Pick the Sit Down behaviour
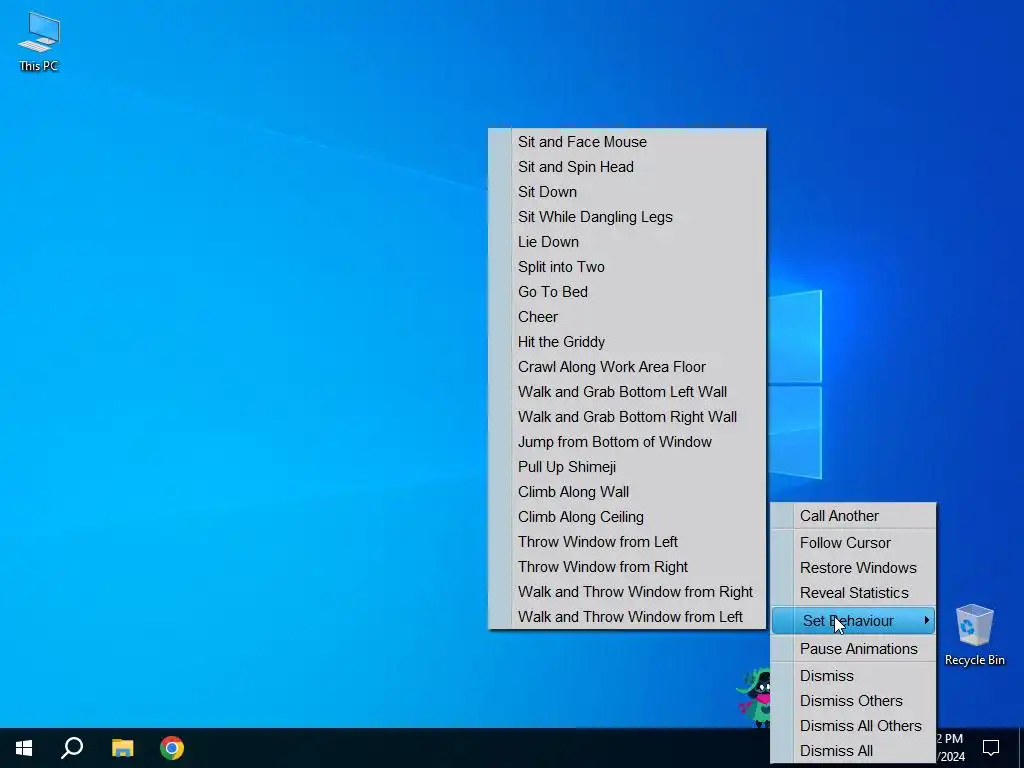This screenshot has height=768, width=1024. pyautogui.click(x=627, y=192)
